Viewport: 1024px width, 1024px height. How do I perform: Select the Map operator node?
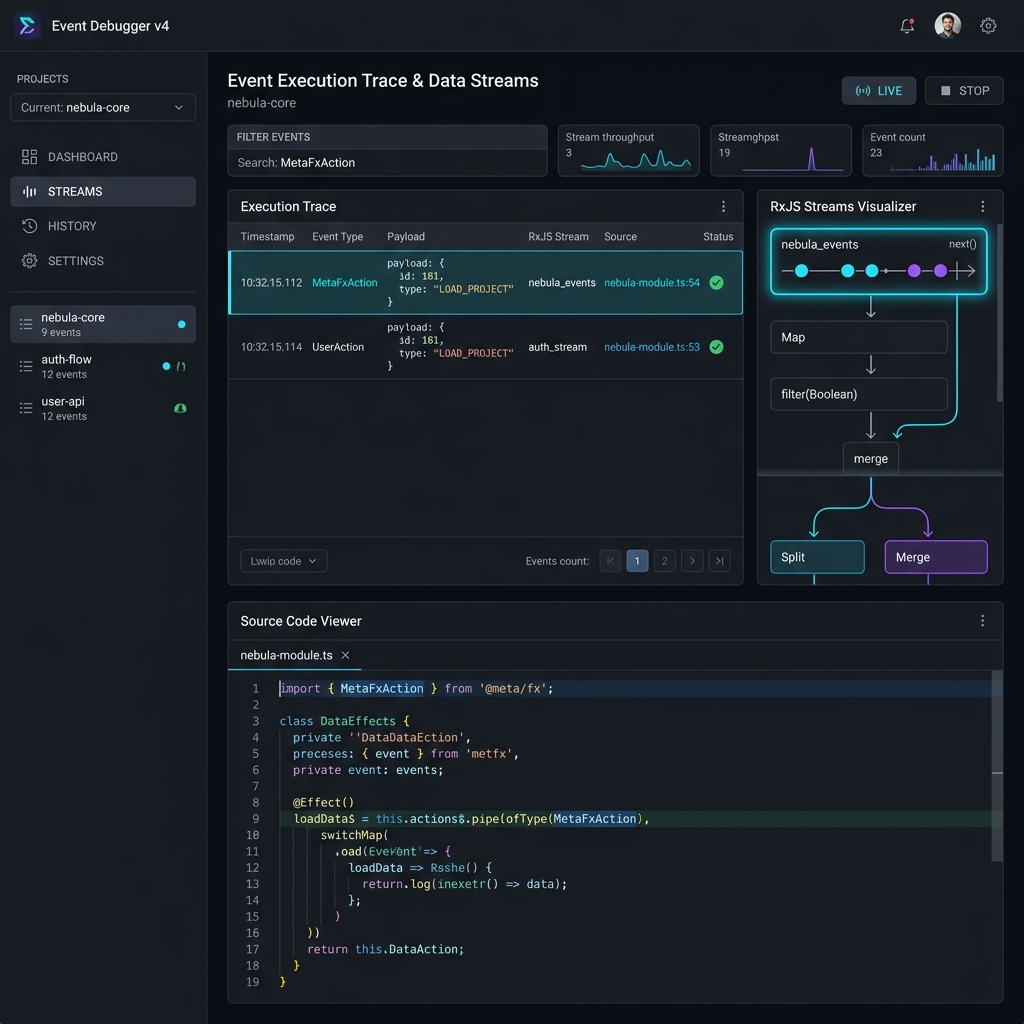click(859, 338)
